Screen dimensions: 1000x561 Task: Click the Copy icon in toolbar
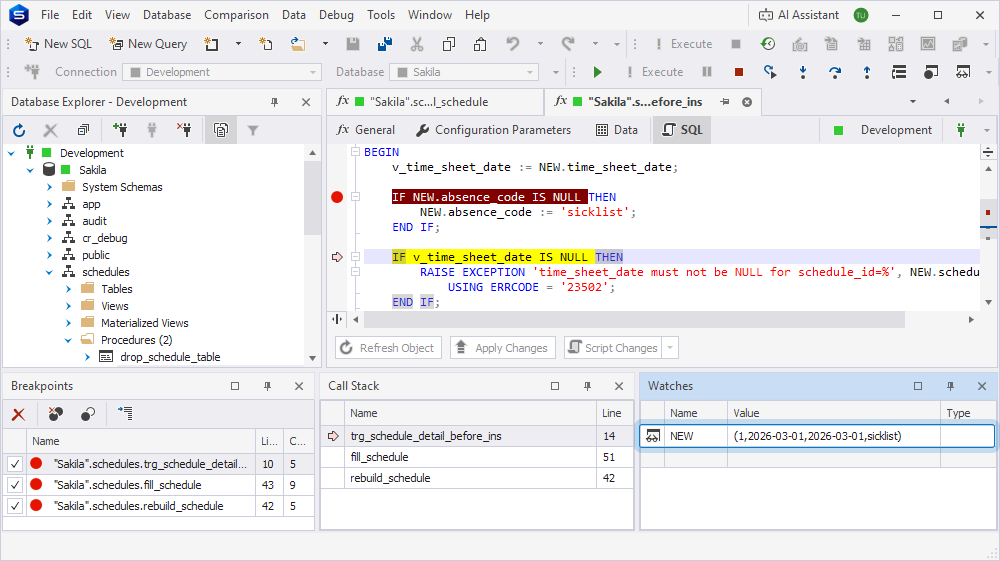[x=448, y=44]
